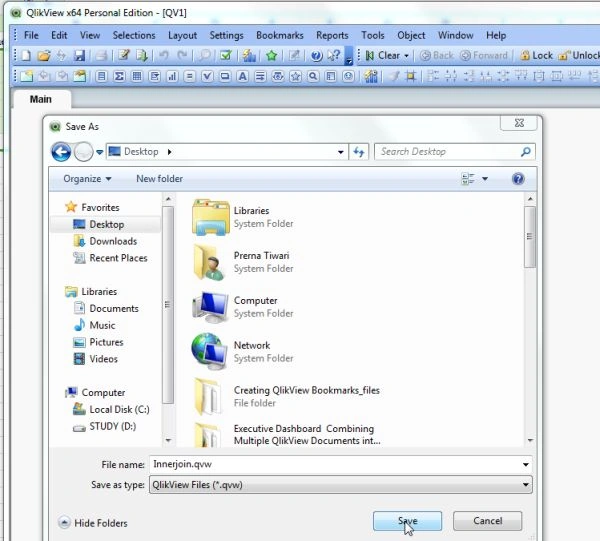The image size is (600, 541).
Task: Click the Reload script icon with green arrow
Action: click(142, 55)
